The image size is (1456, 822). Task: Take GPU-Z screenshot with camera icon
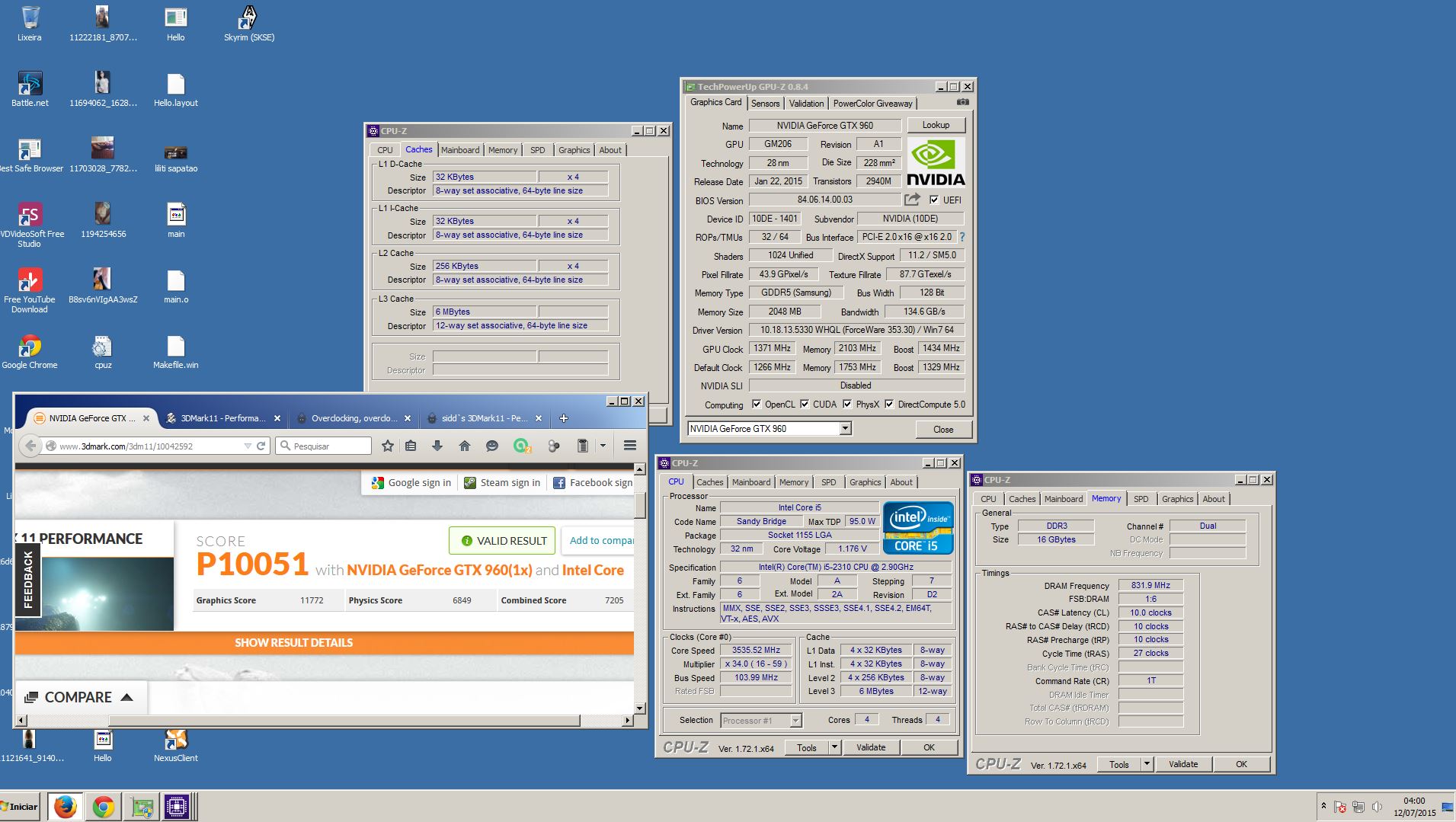(963, 102)
